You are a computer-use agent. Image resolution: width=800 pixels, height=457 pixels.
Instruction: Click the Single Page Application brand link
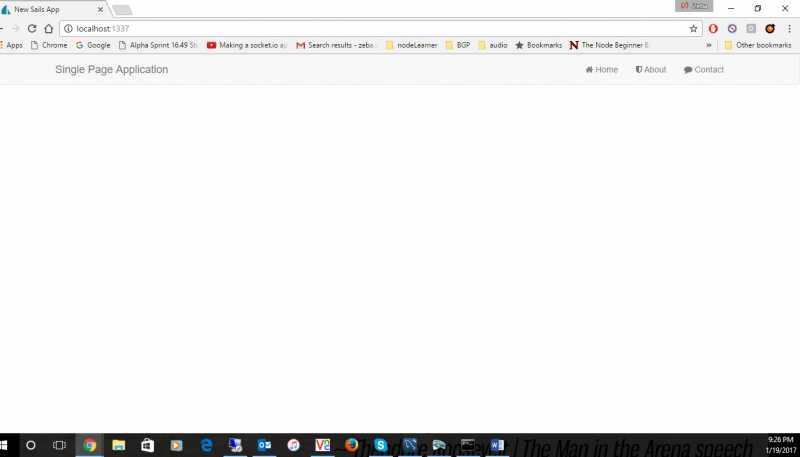tap(111, 70)
